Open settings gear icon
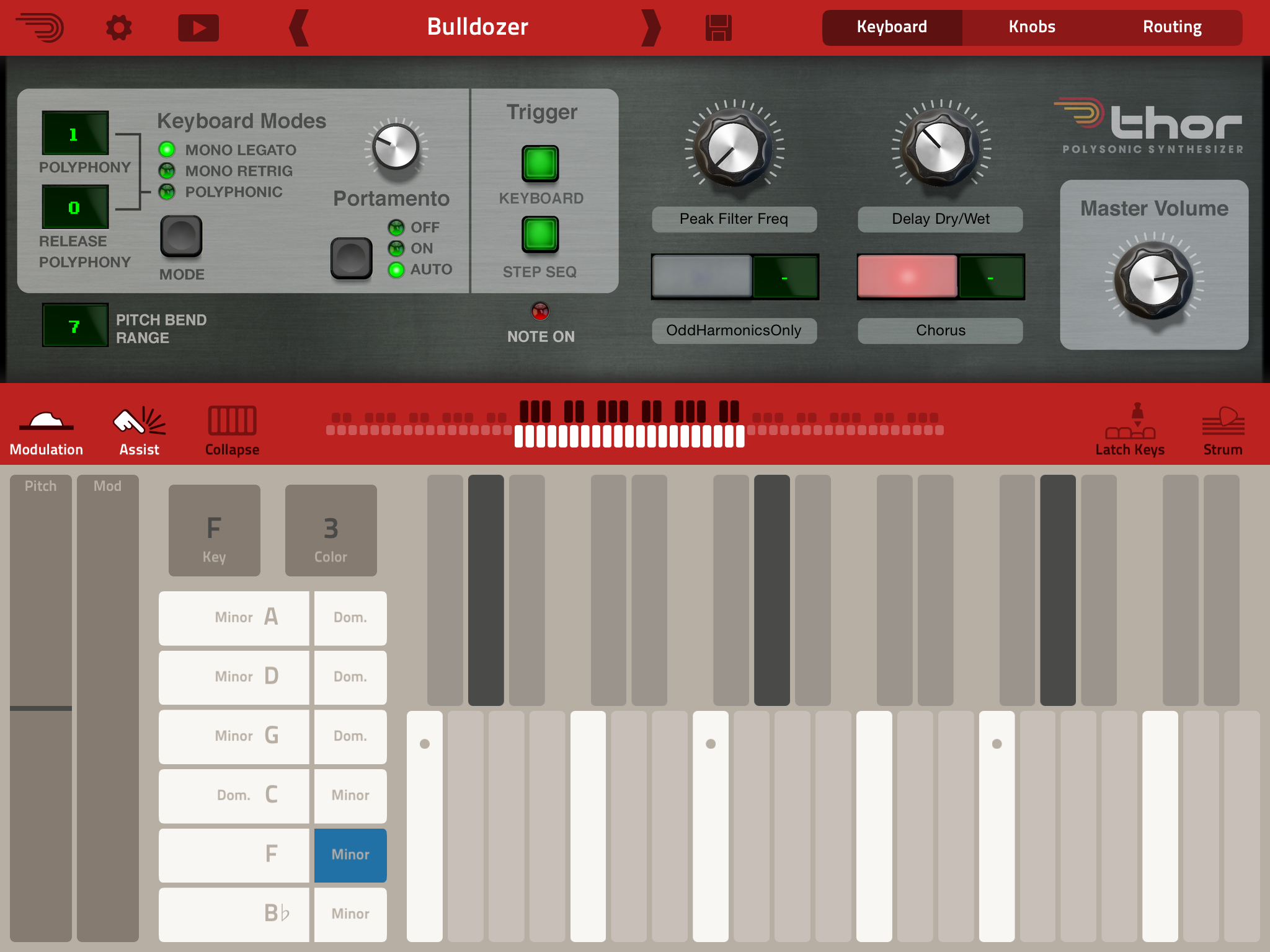This screenshot has width=1270, height=952. coord(118,28)
